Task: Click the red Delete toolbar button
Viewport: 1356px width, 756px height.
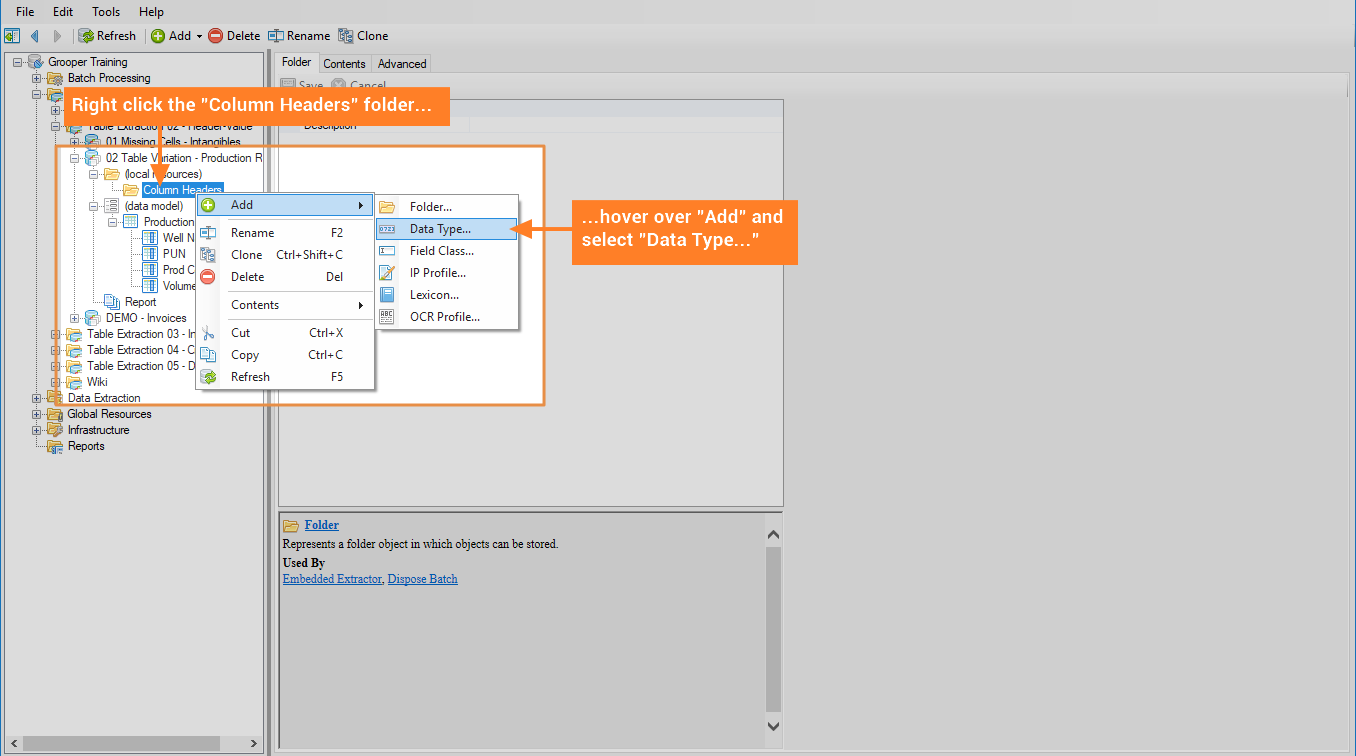Action: 234,36
